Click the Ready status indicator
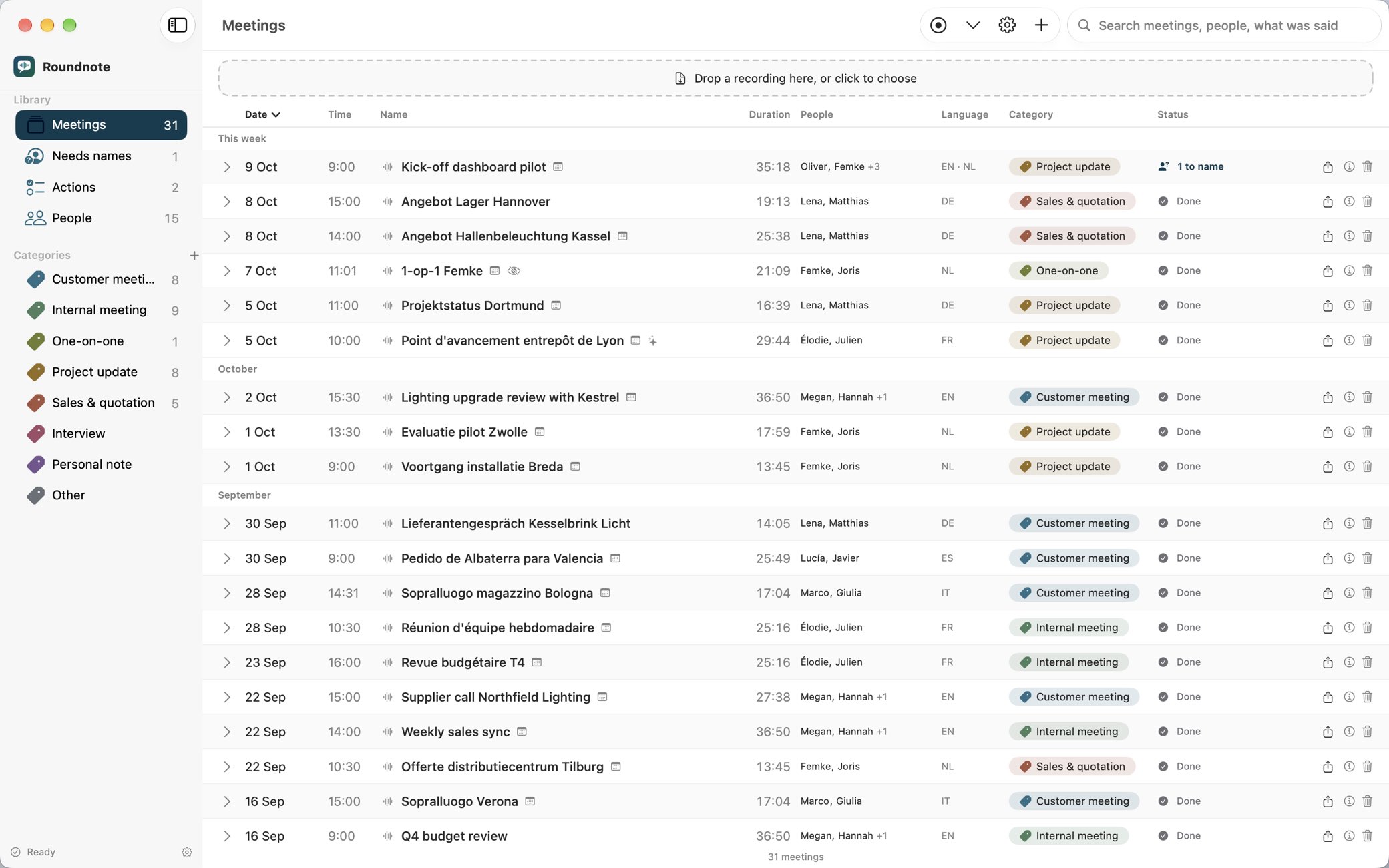The width and height of the screenshot is (1389, 868). pyautogui.click(x=33, y=852)
